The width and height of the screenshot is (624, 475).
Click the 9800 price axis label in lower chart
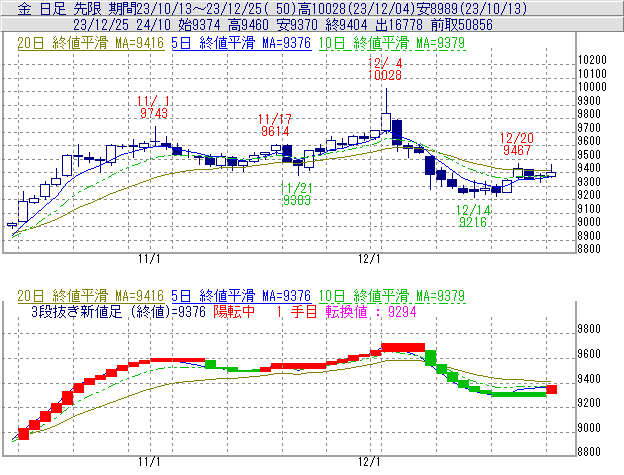pyautogui.click(x=589, y=329)
